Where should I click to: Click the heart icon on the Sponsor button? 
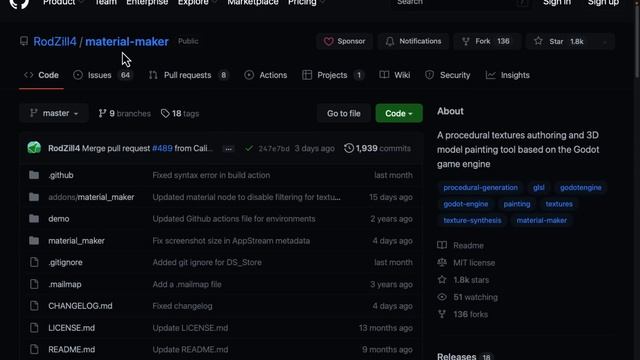tap(329, 41)
